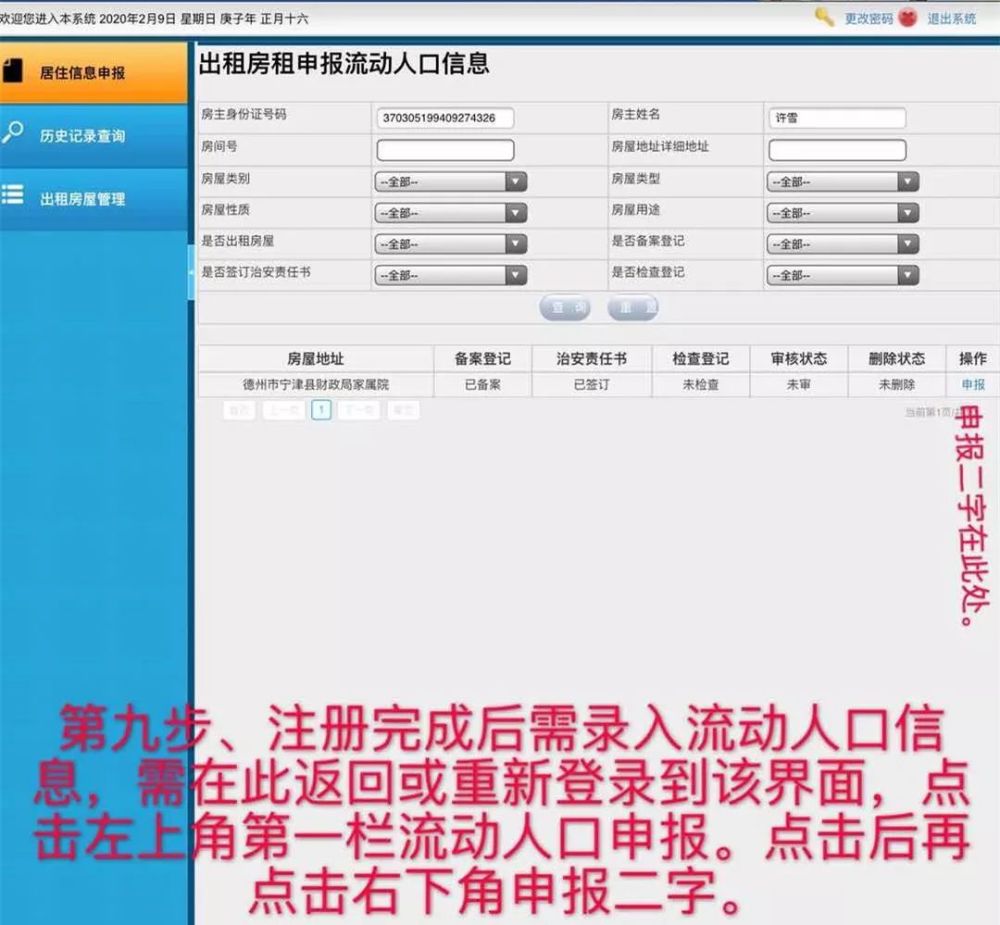
Task: Open the 房屋类型 dropdown
Action: [842, 182]
